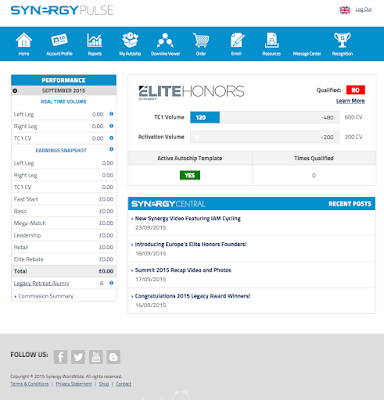Open the Reports chart icon
384x400 pixels.
pyautogui.click(x=95, y=40)
